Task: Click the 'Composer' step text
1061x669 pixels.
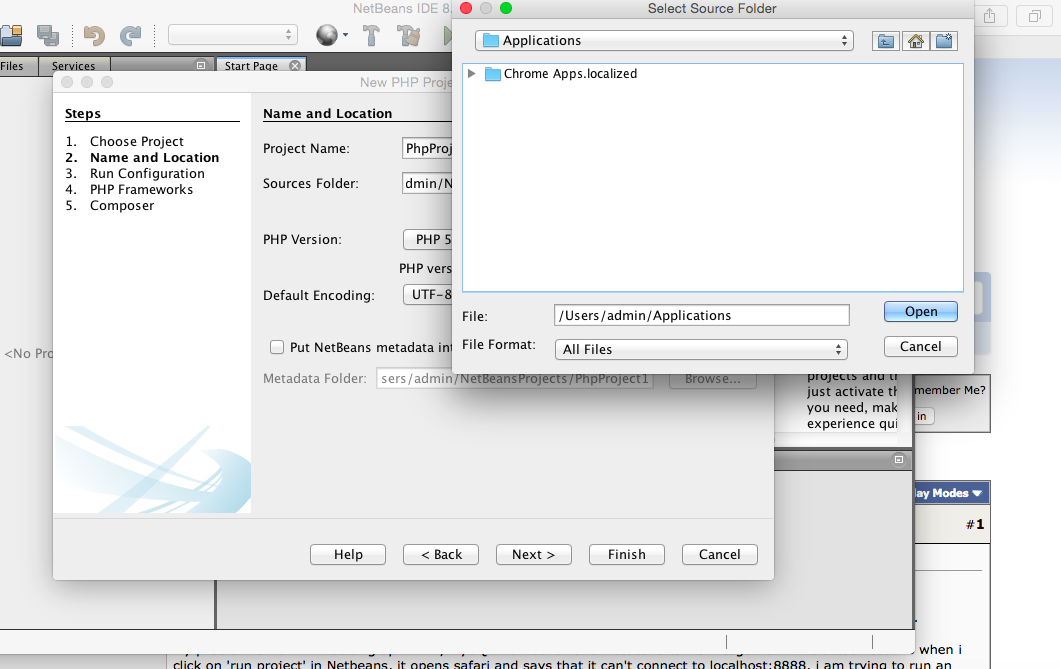Action: (x=122, y=206)
